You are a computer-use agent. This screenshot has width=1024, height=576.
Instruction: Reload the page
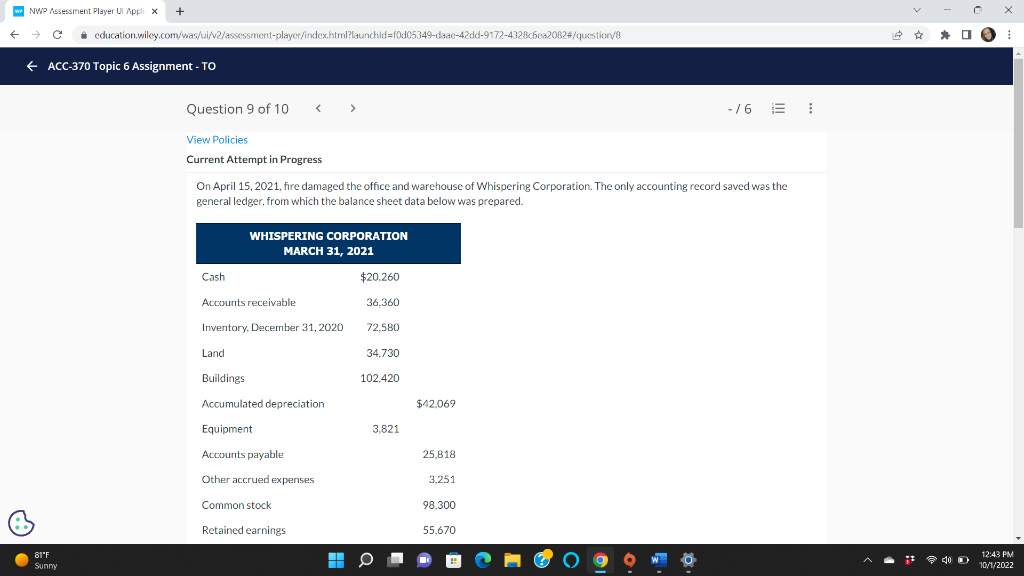point(57,35)
